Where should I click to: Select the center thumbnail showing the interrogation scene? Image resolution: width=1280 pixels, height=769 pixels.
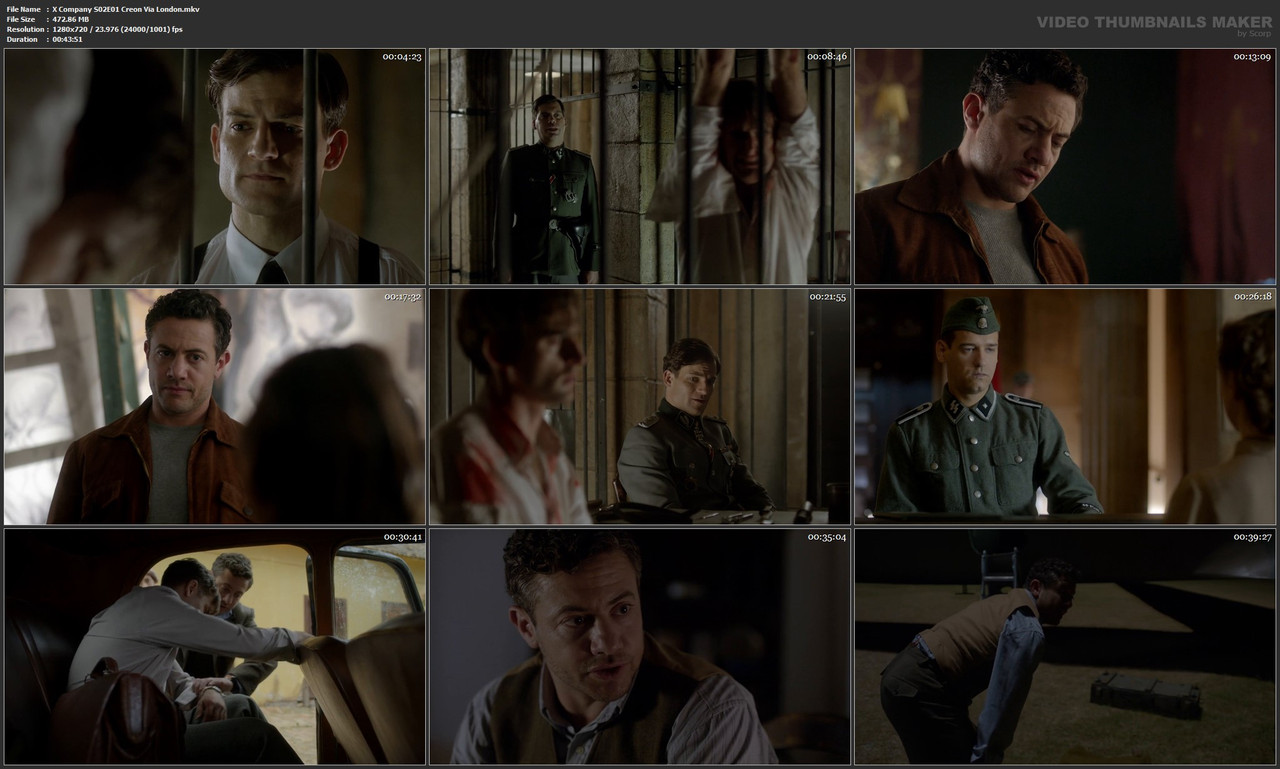[640, 405]
